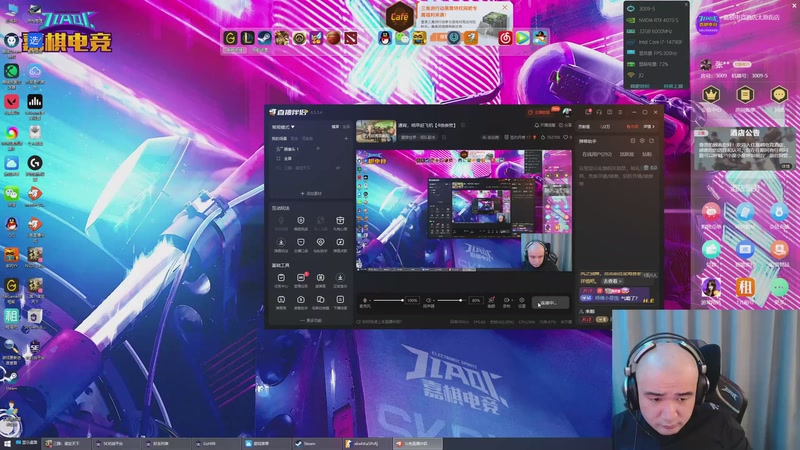The height and width of the screenshot is (450, 800).
Task: Open the desktop WeChat shortcut in the left column
Action: (12, 194)
